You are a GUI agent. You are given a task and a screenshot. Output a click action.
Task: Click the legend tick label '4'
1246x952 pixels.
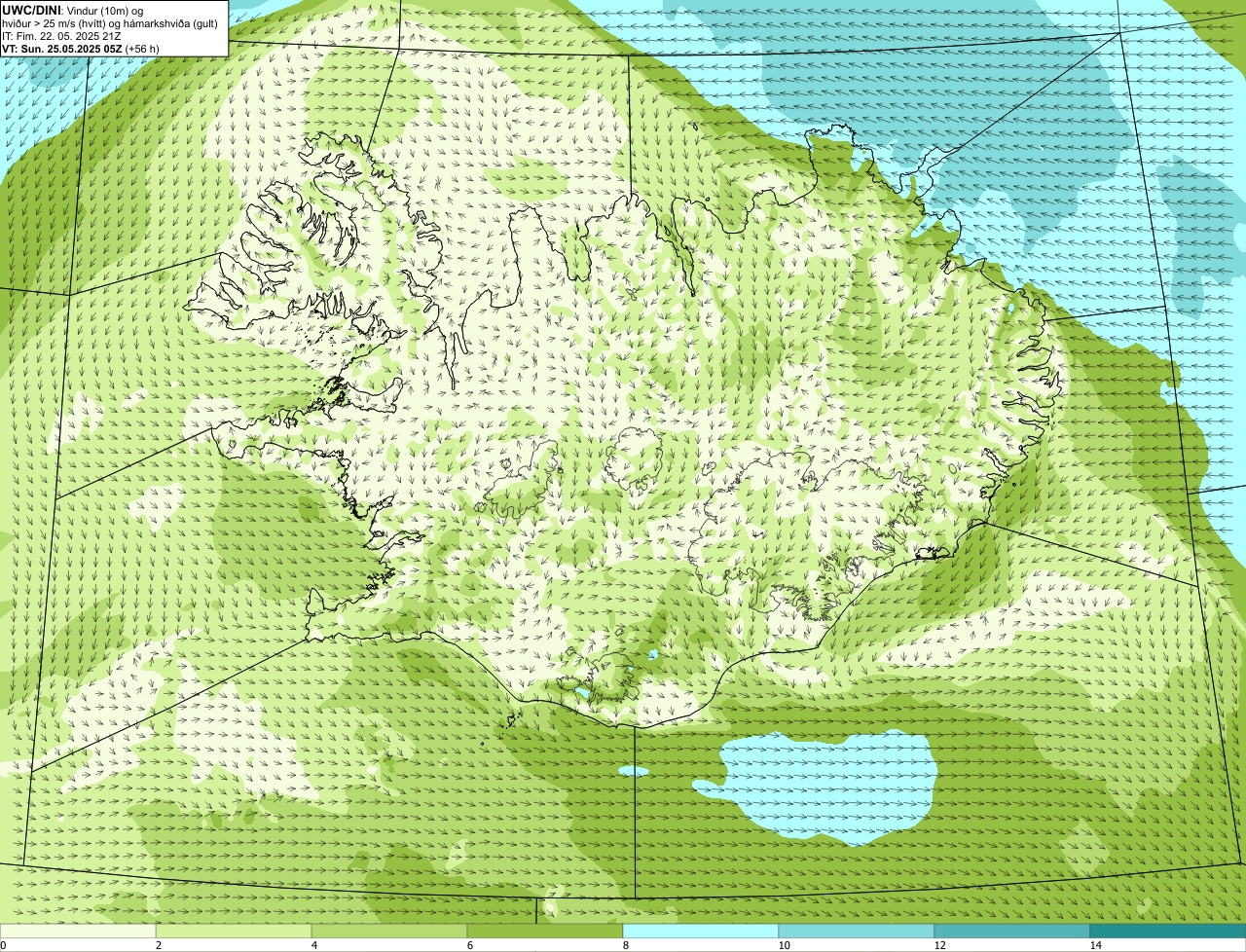click(x=313, y=945)
